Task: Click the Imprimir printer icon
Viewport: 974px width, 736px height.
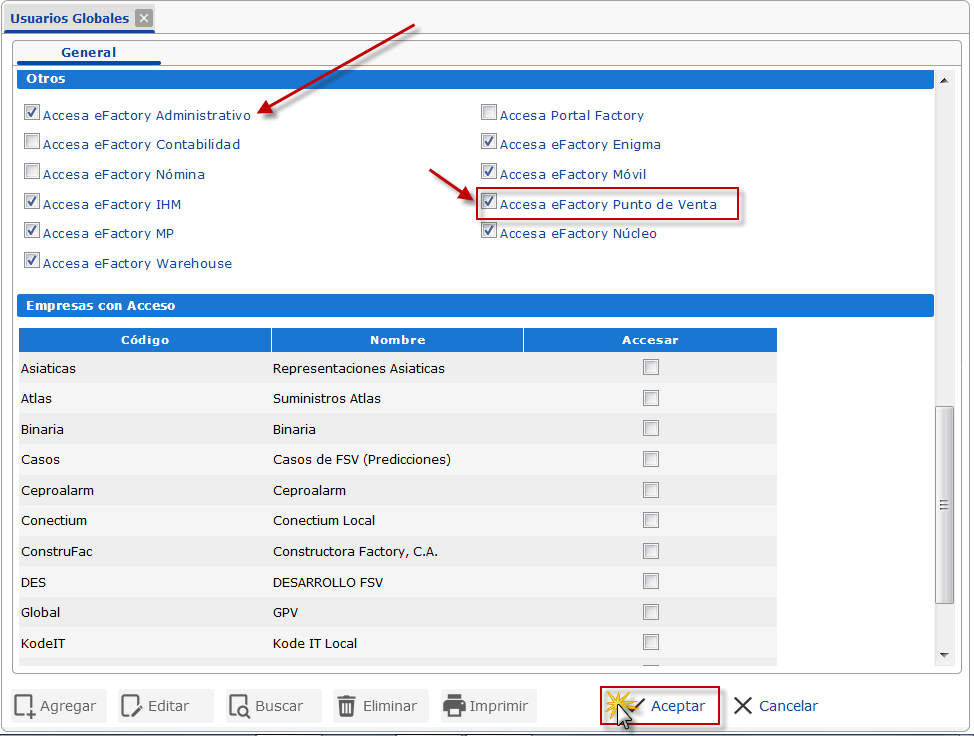Action: point(454,706)
